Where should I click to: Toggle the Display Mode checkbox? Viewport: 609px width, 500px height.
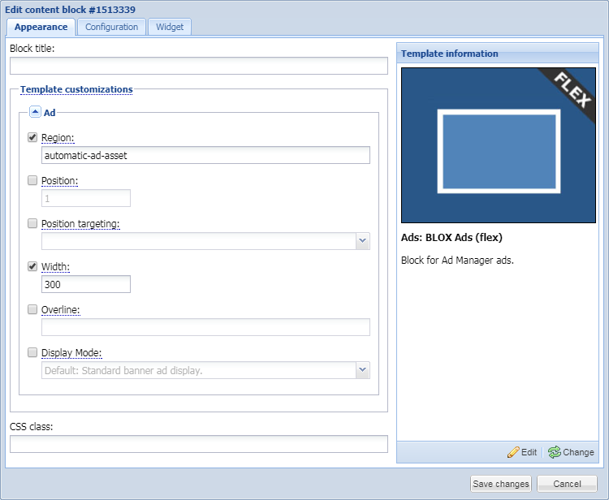point(33,353)
